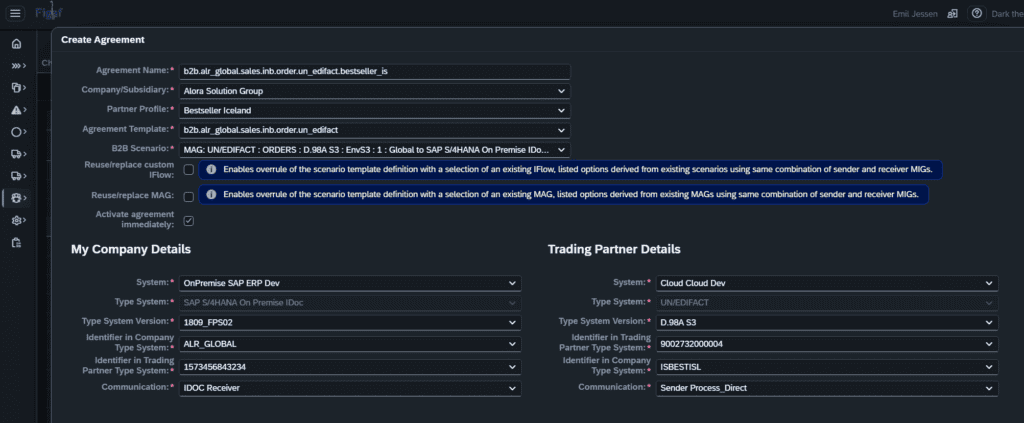Click the Create Agreement dialog title

[x=103, y=40]
